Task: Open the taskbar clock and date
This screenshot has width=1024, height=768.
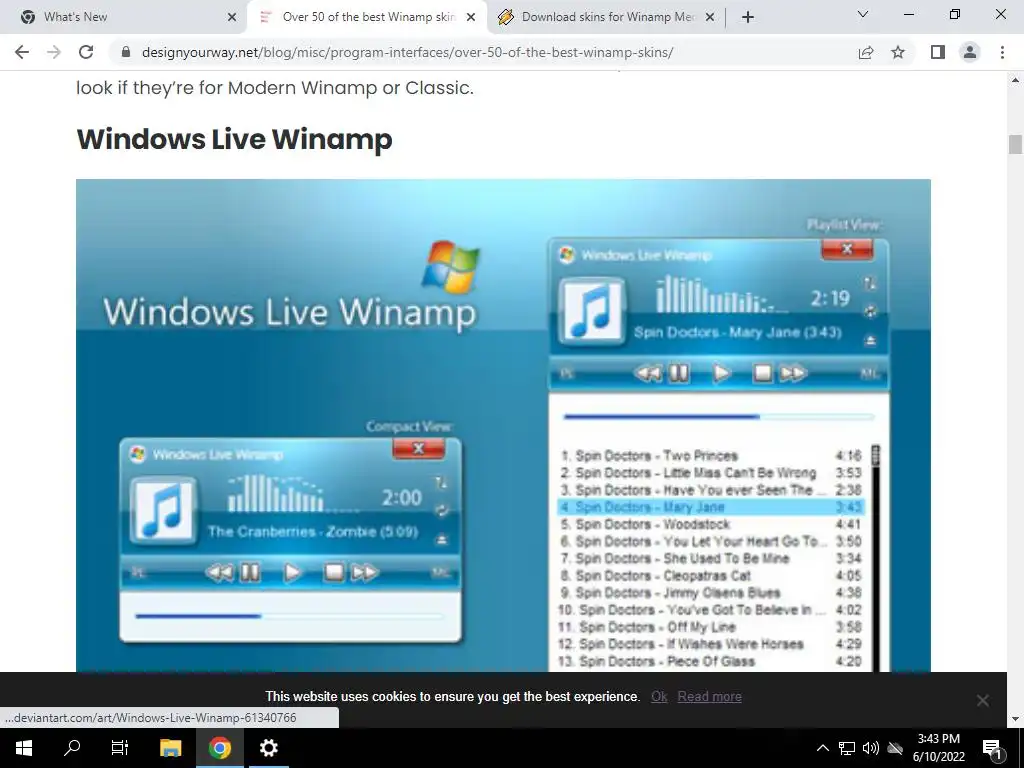Action: pos(938,748)
